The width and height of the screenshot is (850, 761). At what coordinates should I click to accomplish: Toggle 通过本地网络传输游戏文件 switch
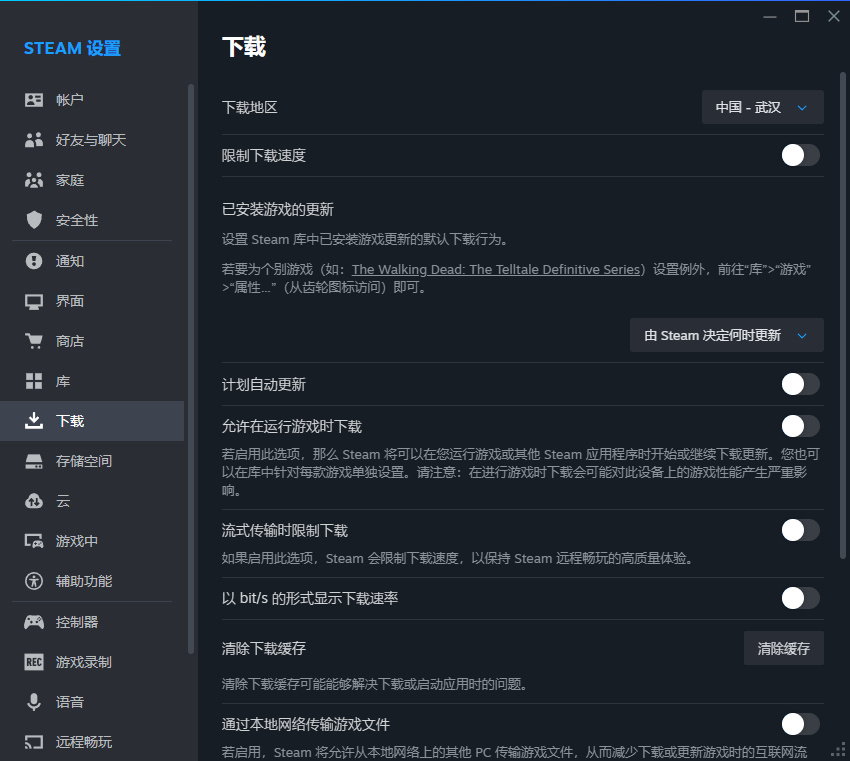click(x=800, y=724)
